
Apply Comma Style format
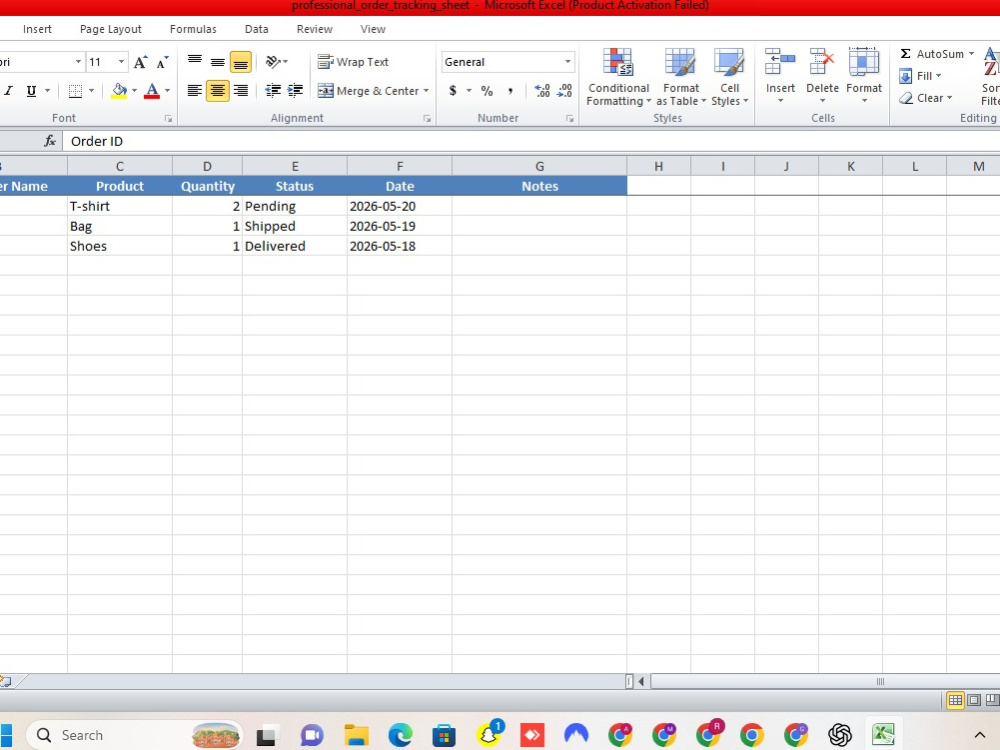pos(510,91)
